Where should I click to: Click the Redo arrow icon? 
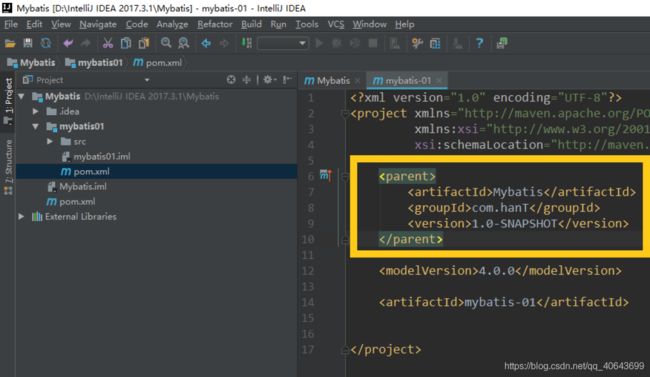click(x=85, y=43)
